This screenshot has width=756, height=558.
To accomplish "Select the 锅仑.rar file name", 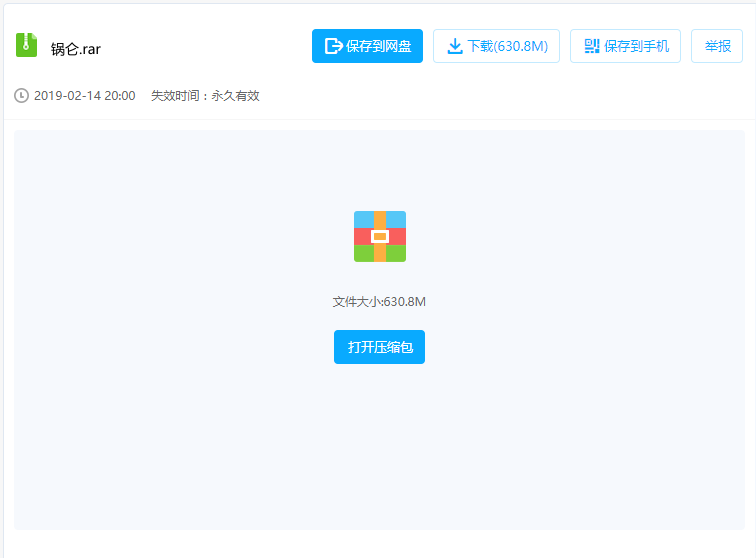I will 76,49.
